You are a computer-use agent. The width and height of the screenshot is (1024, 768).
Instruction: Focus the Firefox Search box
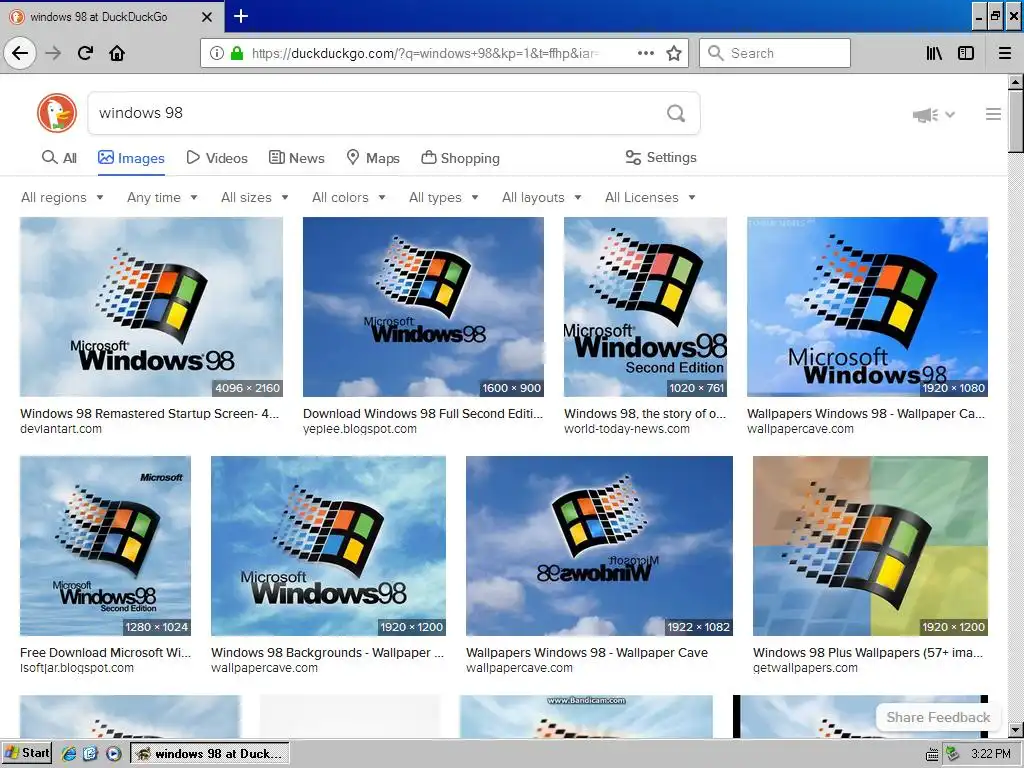pos(775,53)
